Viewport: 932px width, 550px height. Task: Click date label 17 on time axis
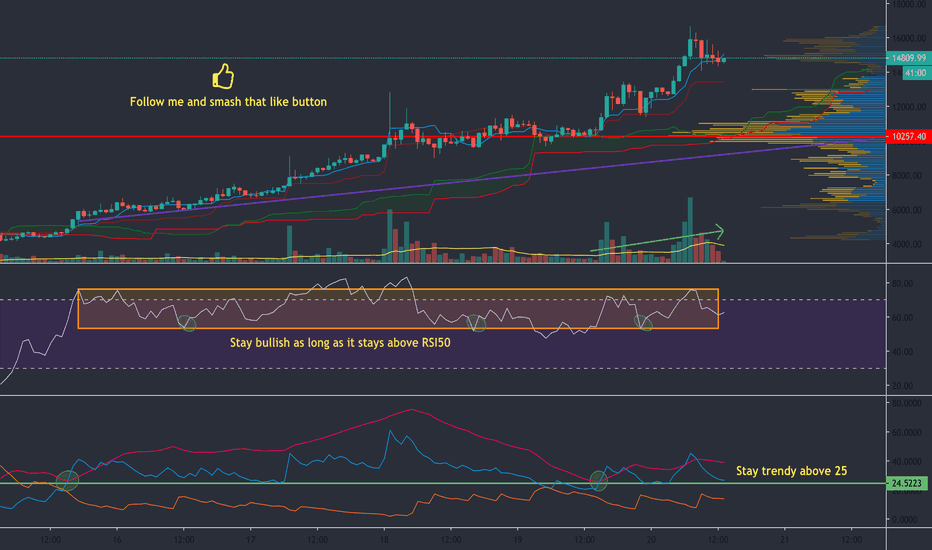coord(251,540)
